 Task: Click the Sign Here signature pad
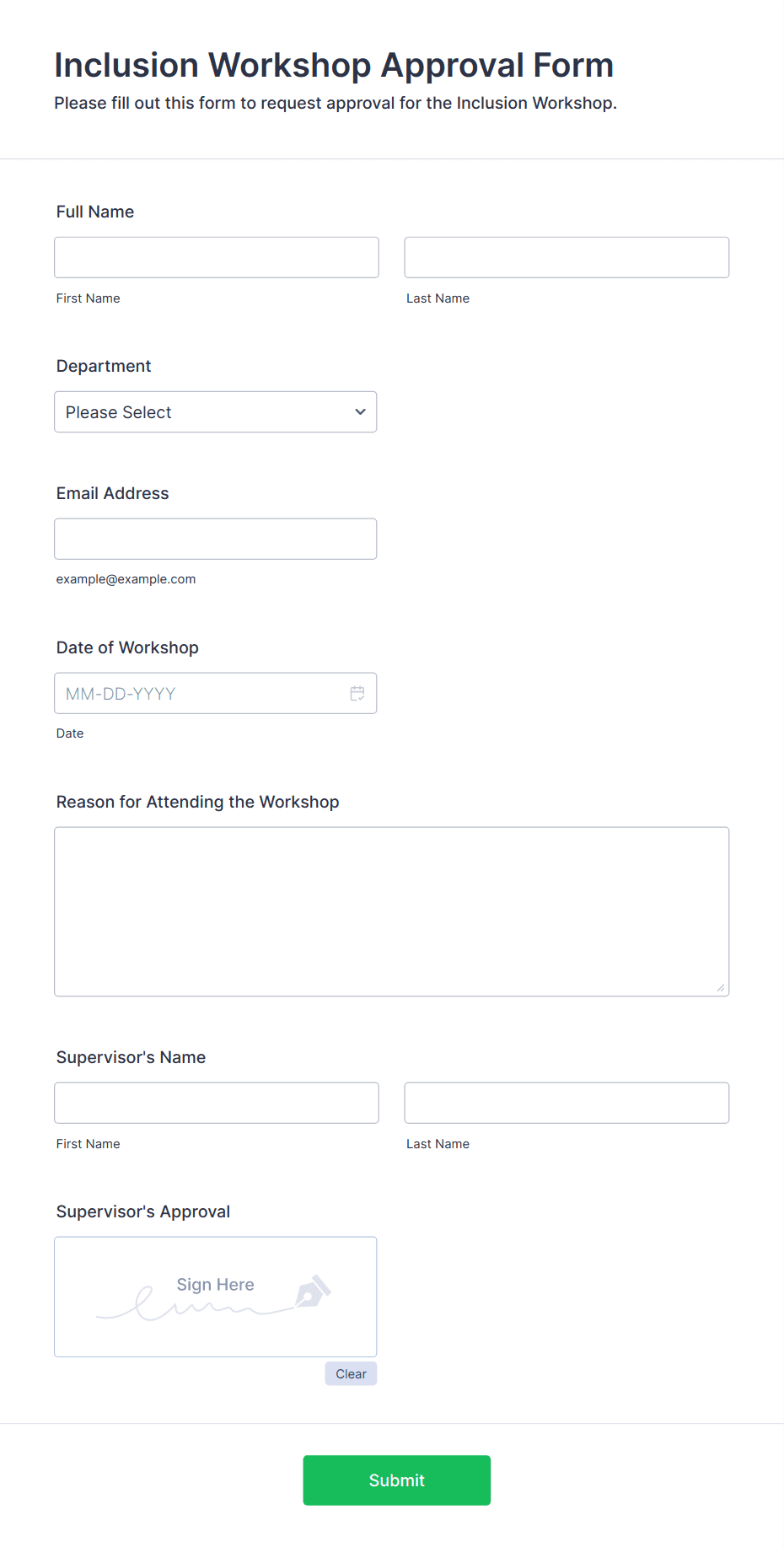pyautogui.click(x=216, y=1297)
